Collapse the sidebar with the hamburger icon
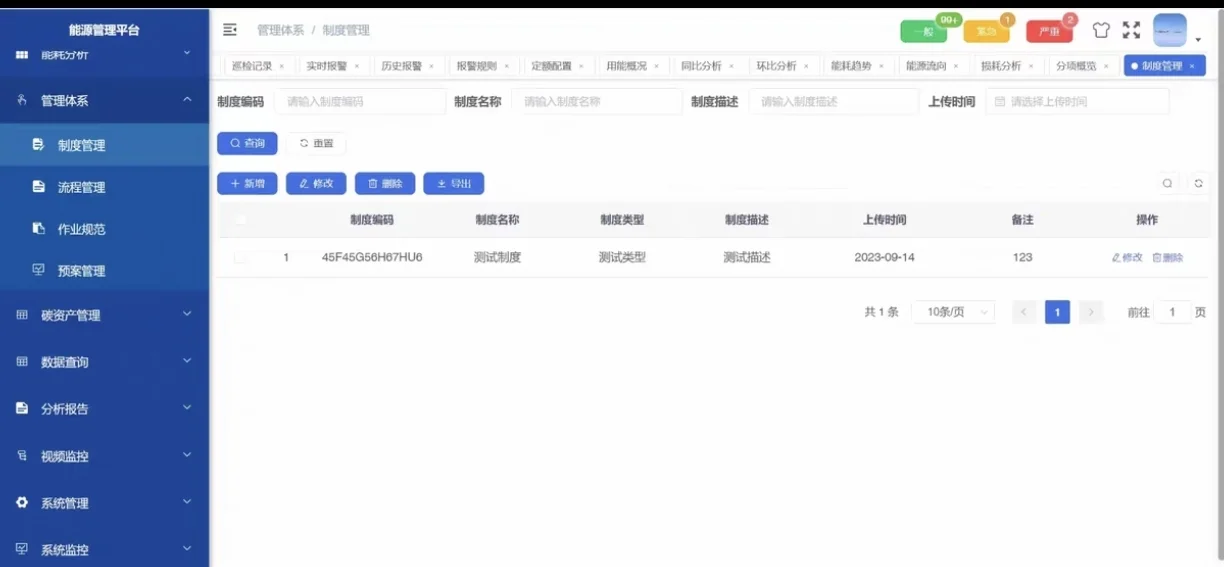This screenshot has height=567, width=1224. pos(230,30)
